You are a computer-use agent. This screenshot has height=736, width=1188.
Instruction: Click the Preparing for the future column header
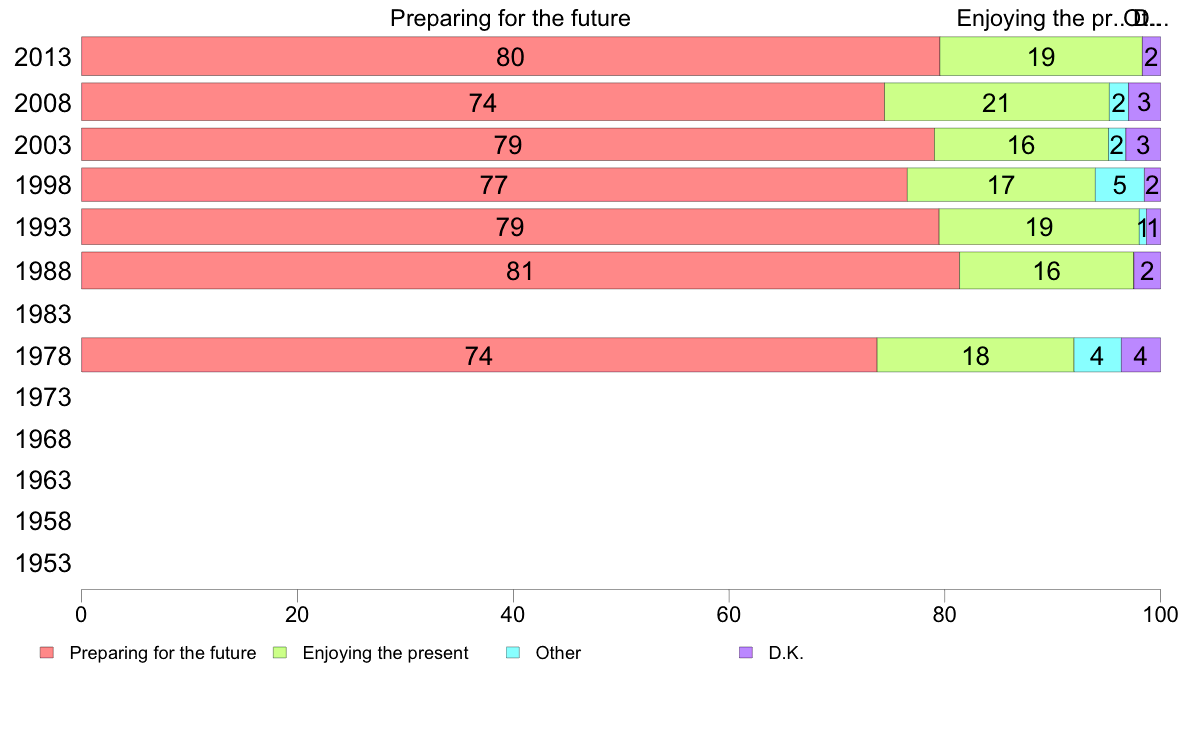[510, 18]
